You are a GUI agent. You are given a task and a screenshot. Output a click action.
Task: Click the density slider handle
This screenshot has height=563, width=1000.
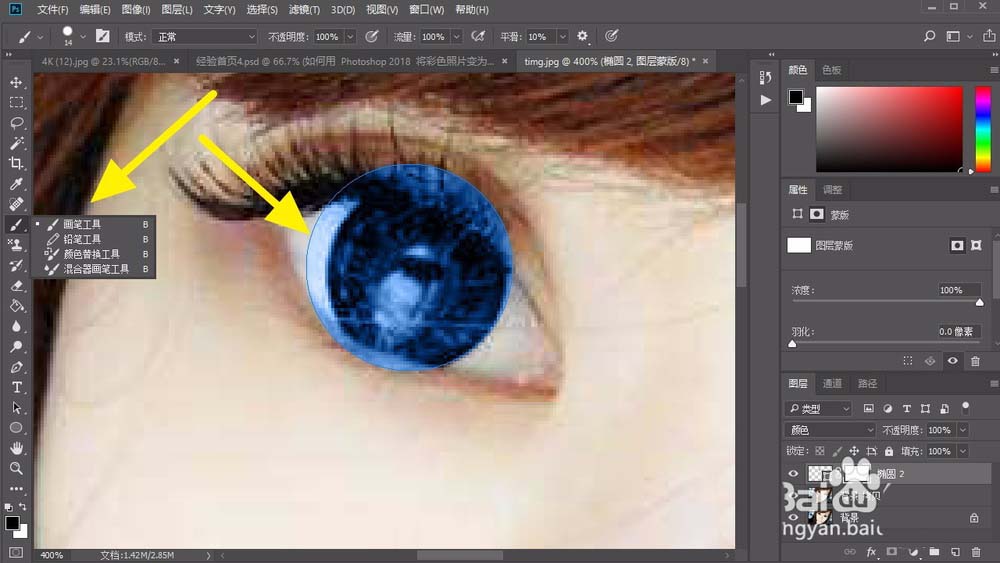tap(980, 302)
